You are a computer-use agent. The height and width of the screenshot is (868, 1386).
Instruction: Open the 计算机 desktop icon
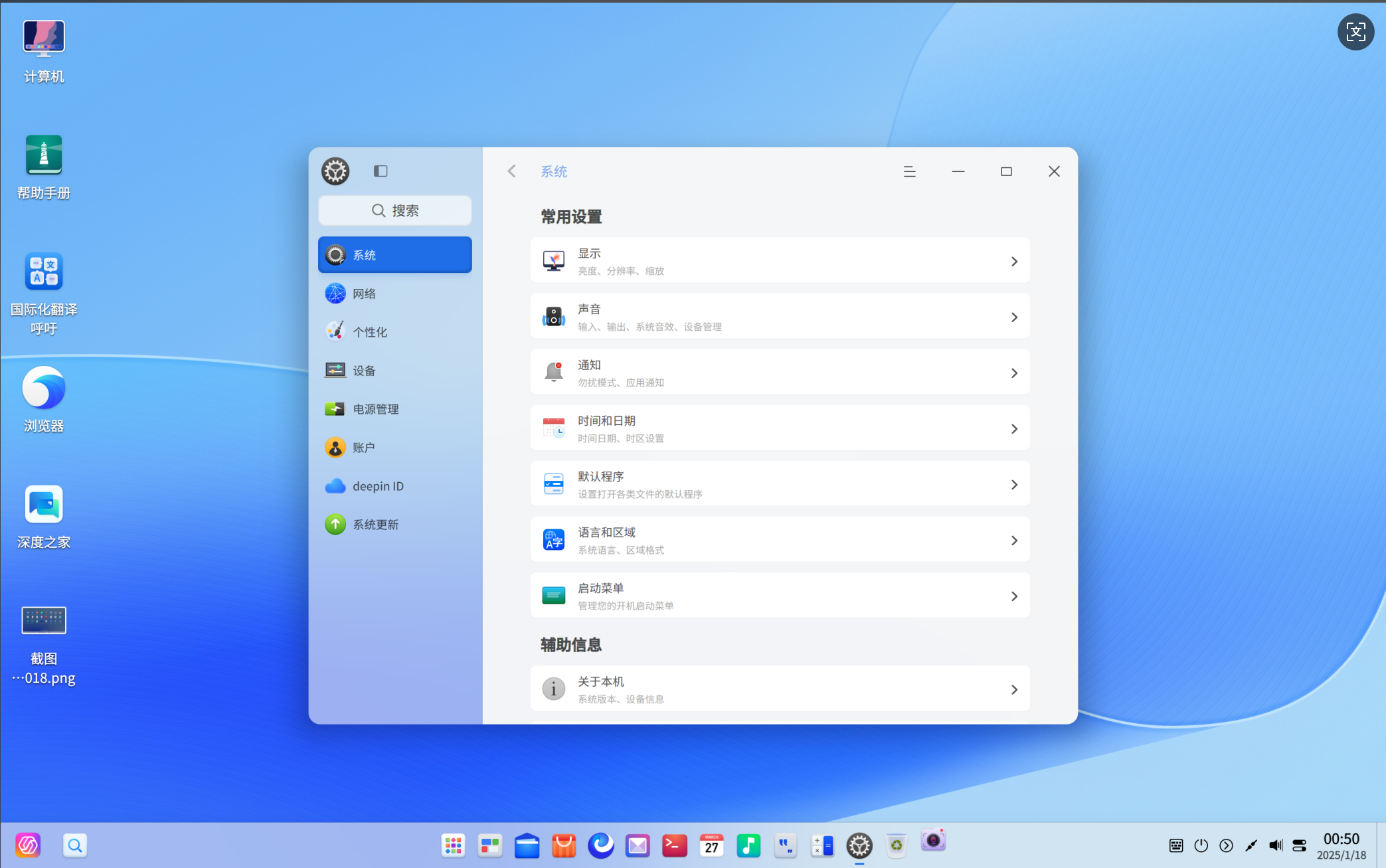44,38
